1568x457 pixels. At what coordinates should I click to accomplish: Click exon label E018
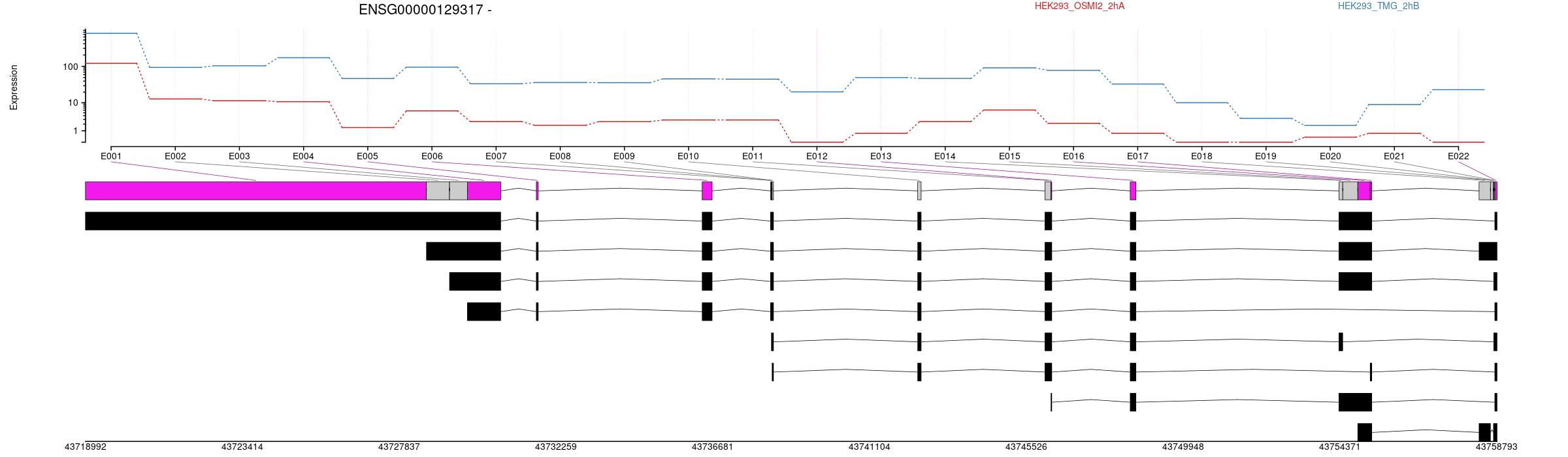1201,157
